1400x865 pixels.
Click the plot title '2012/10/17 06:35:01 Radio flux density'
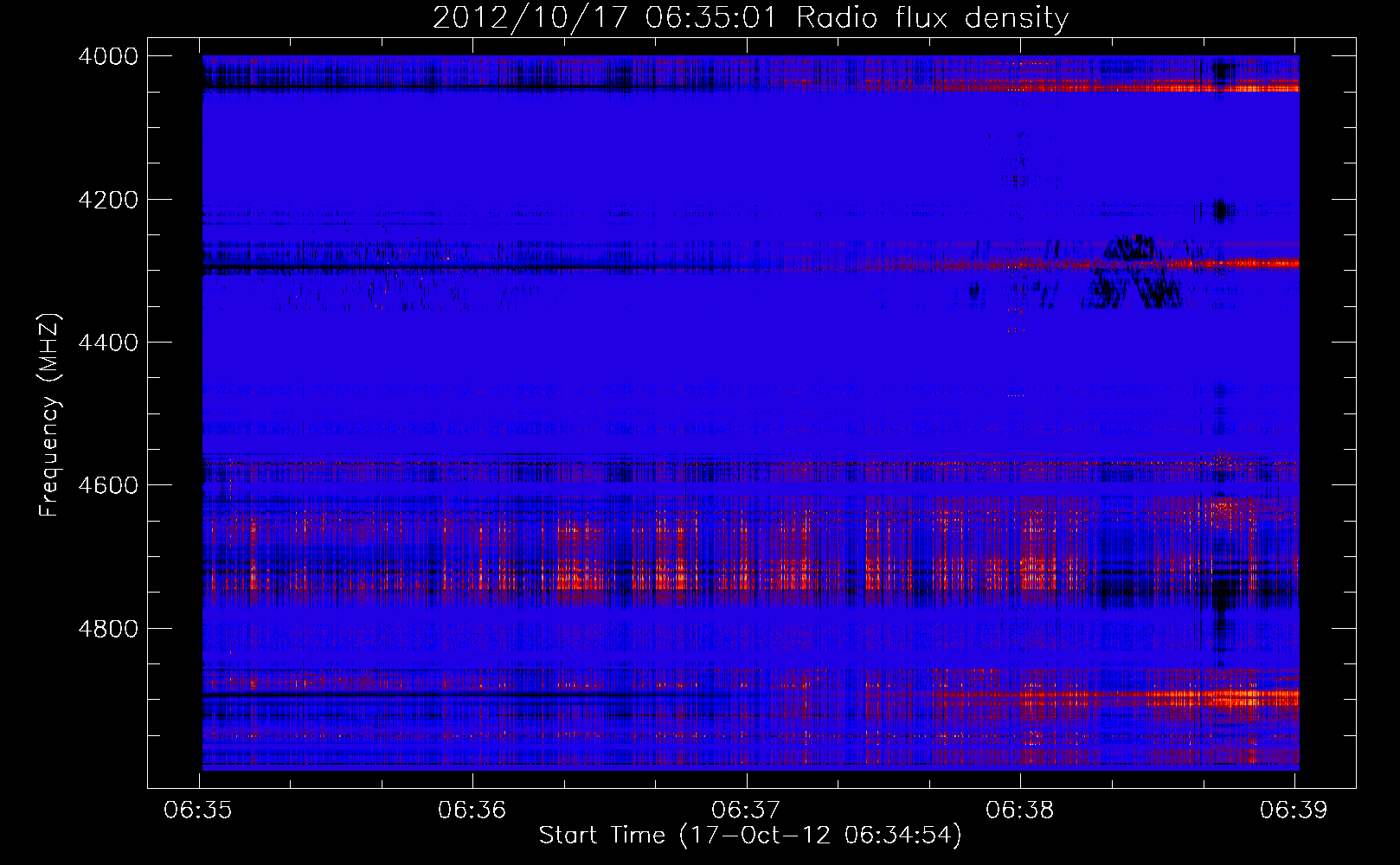click(750, 17)
